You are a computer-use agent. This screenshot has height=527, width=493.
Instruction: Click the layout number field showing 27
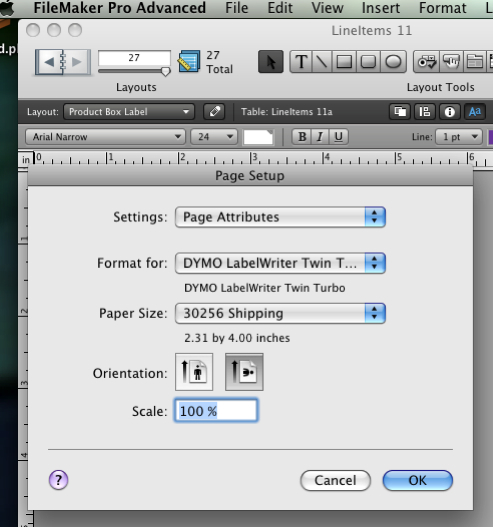click(x=134, y=58)
